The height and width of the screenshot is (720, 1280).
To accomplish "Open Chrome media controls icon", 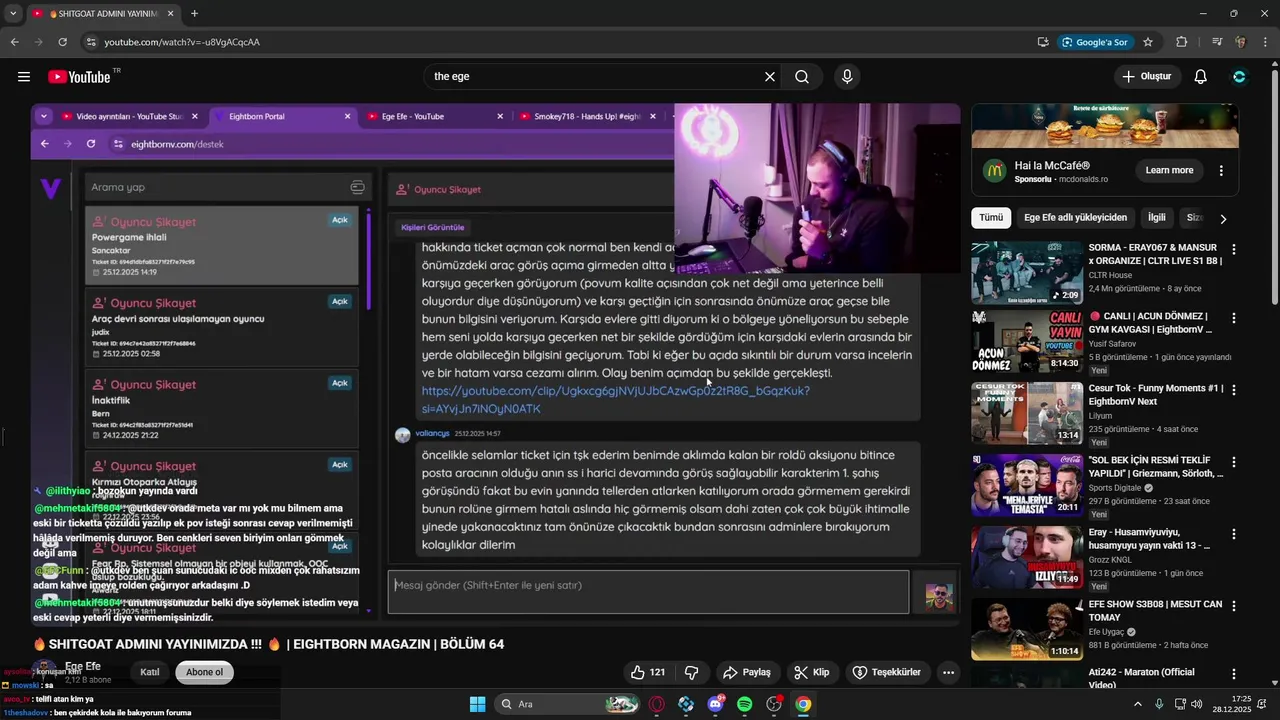I will coord(1217,42).
